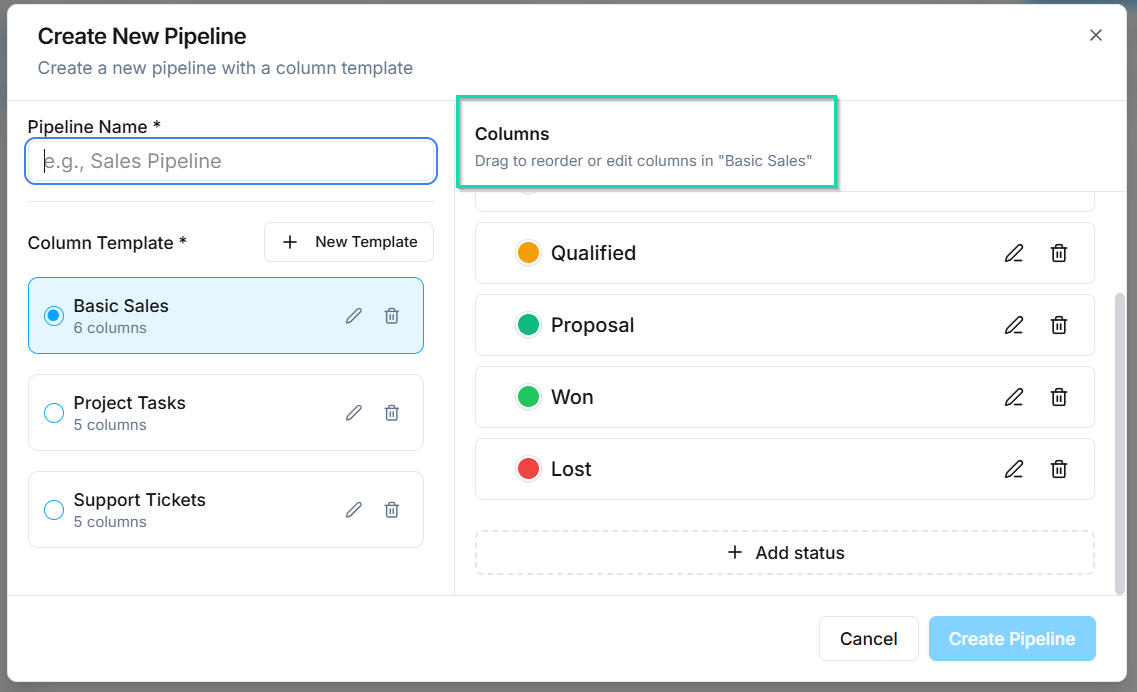This screenshot has width=1137, height=692.
Task: Click the orange dot on Qualified
Action: [x=528, y=253]
